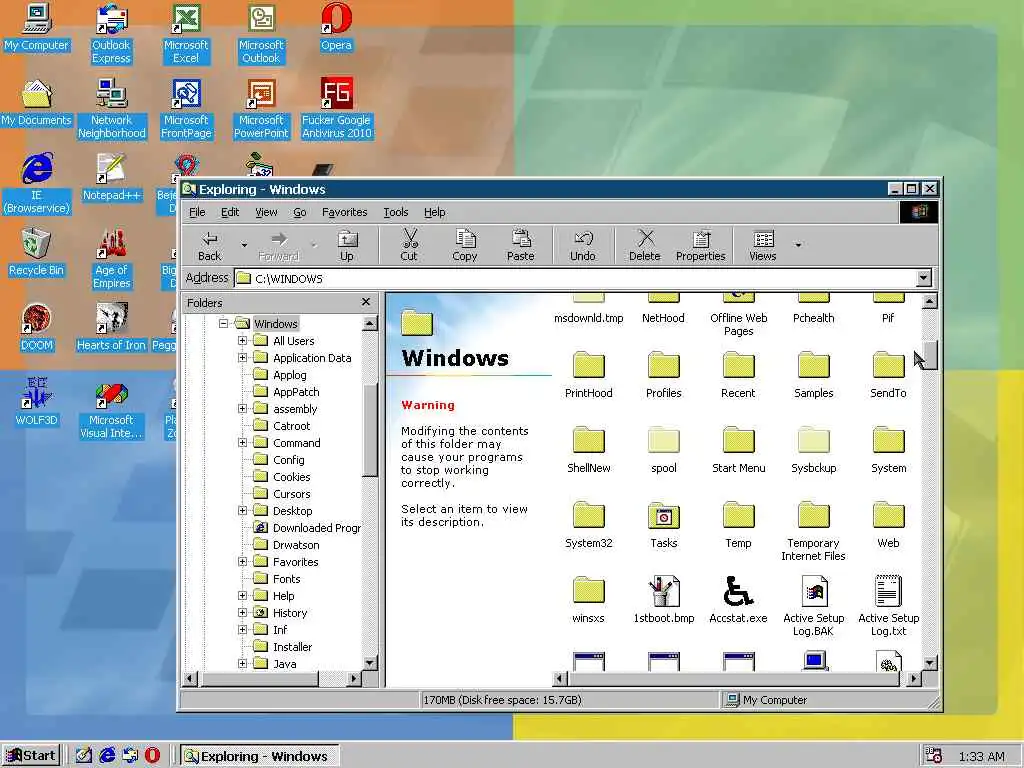Click file pane horizontal scroll right arrow

913,679
